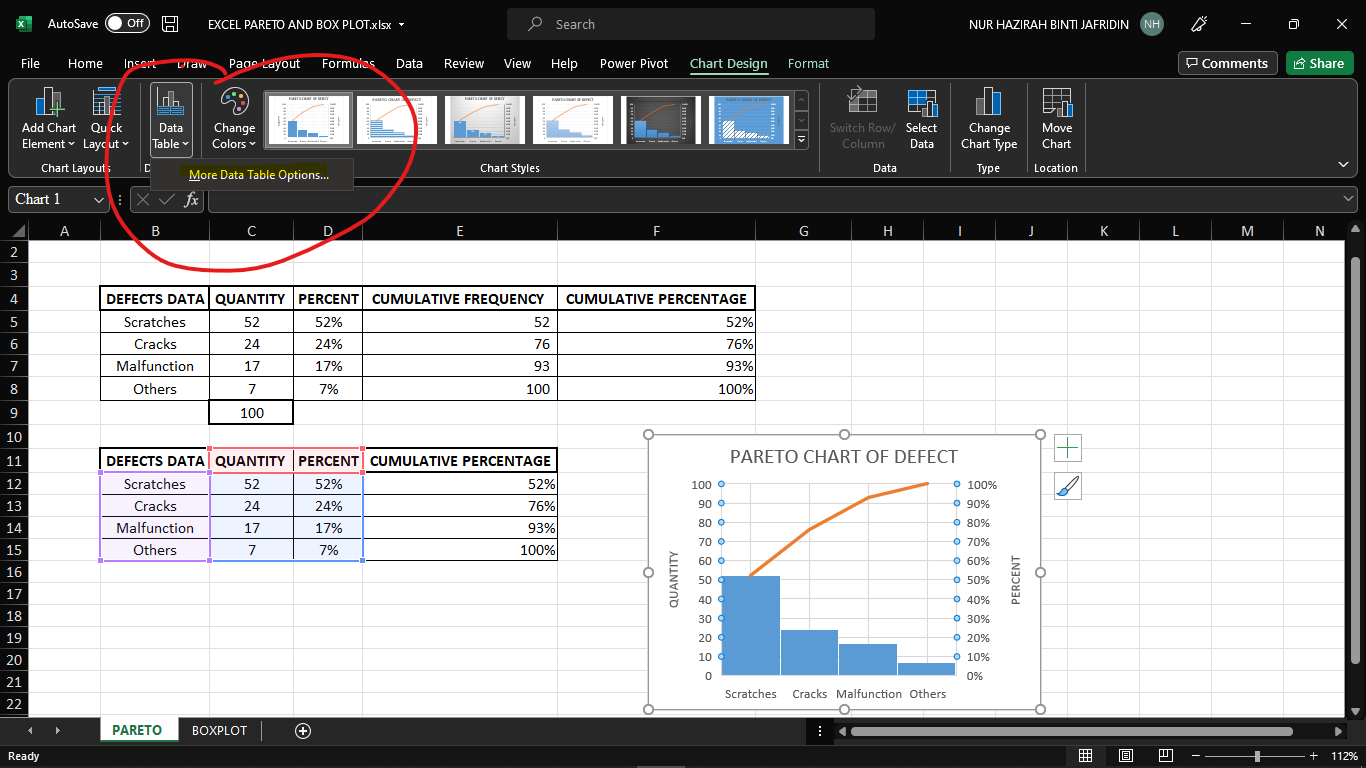Open Add Chart Element menu
Viewport: 1366px width, 768px height.
(49, 119)
